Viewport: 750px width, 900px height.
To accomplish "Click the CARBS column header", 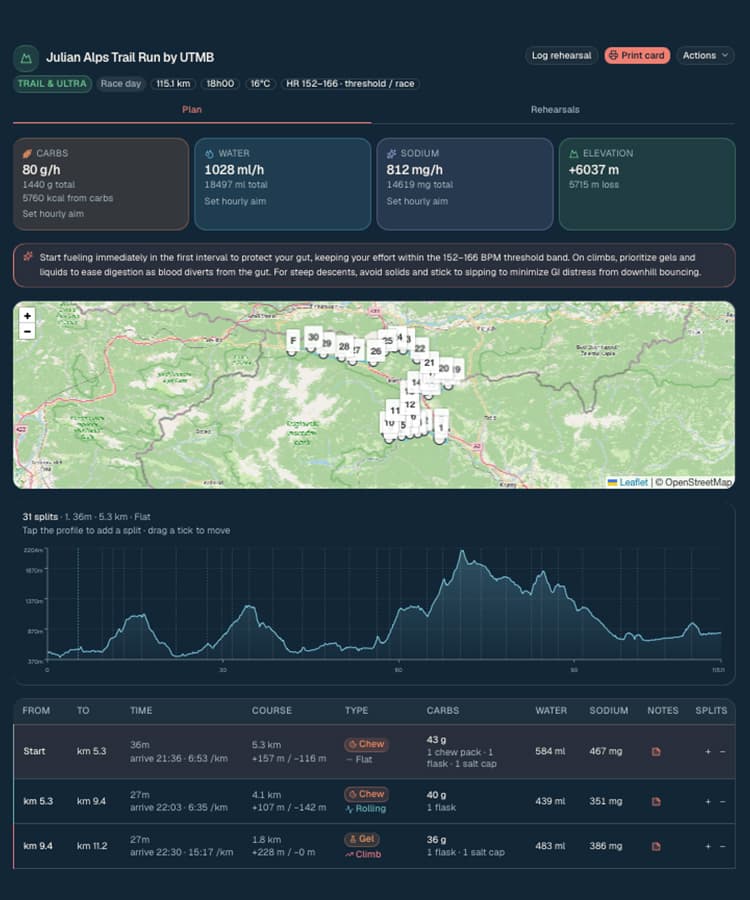I will coord(442,711).
